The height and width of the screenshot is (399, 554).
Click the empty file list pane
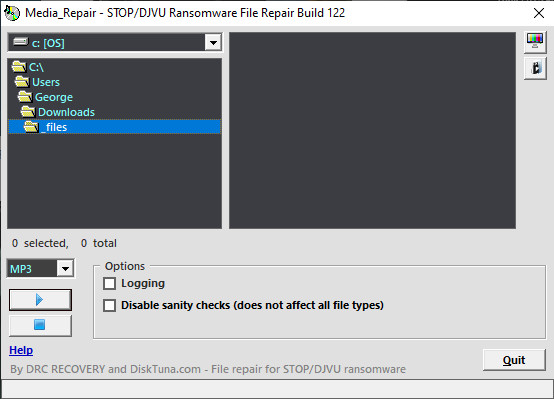tap(372, 130)
